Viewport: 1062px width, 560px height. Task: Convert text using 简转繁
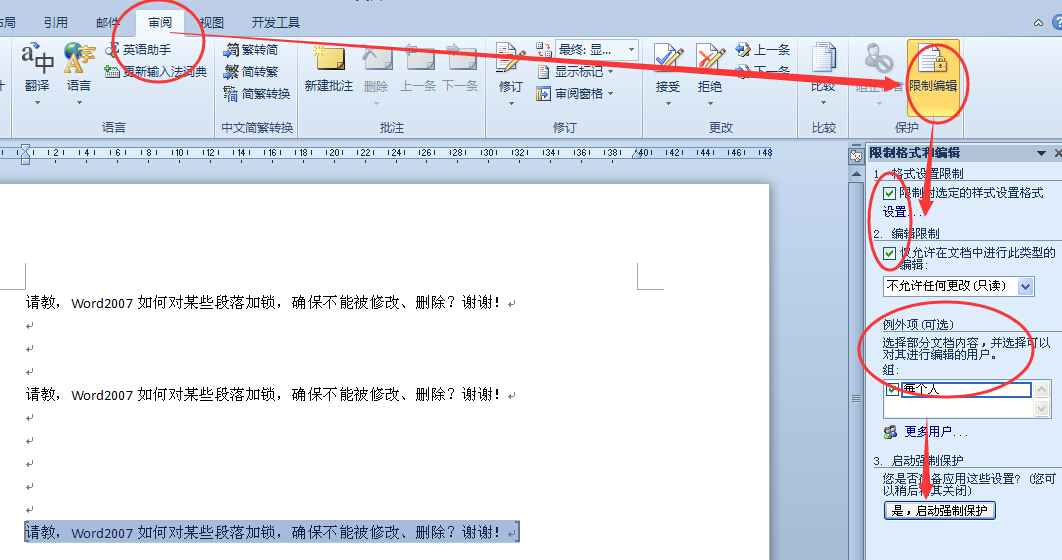(251, 71)
